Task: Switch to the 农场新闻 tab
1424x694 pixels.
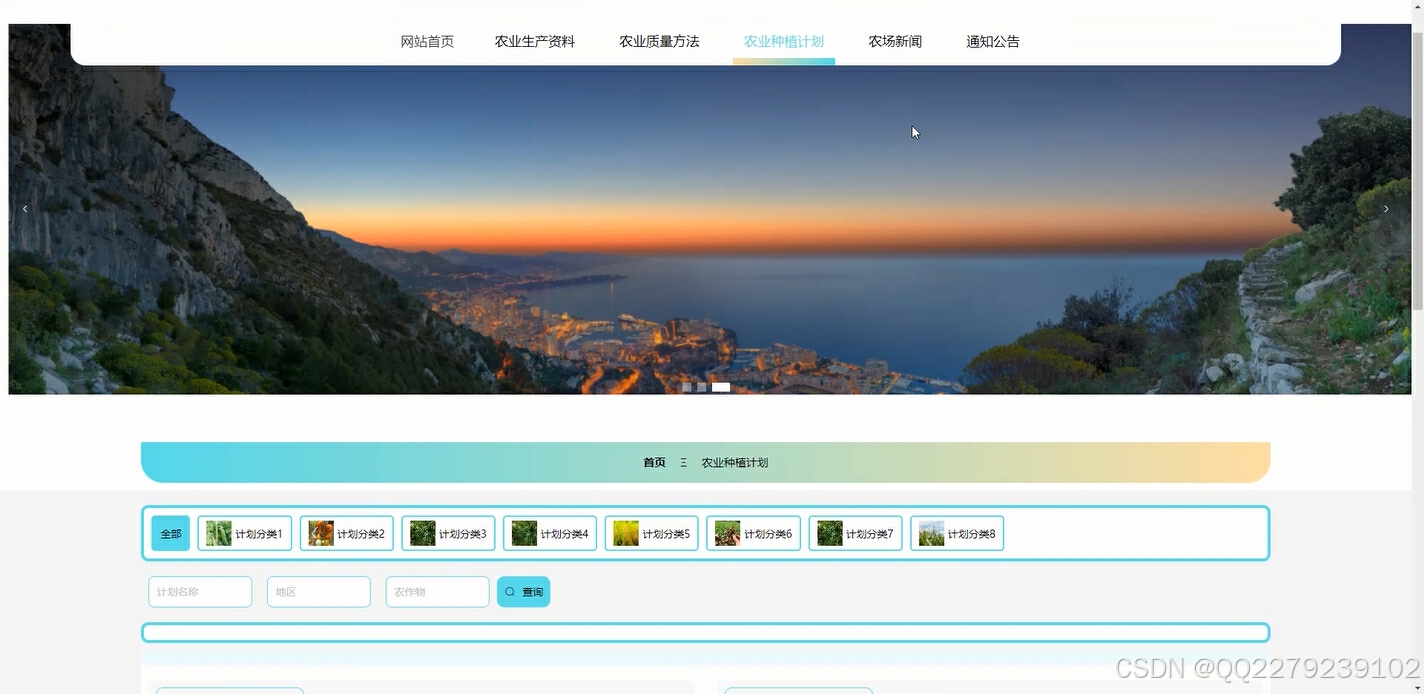Action: (x=895, y=41)
